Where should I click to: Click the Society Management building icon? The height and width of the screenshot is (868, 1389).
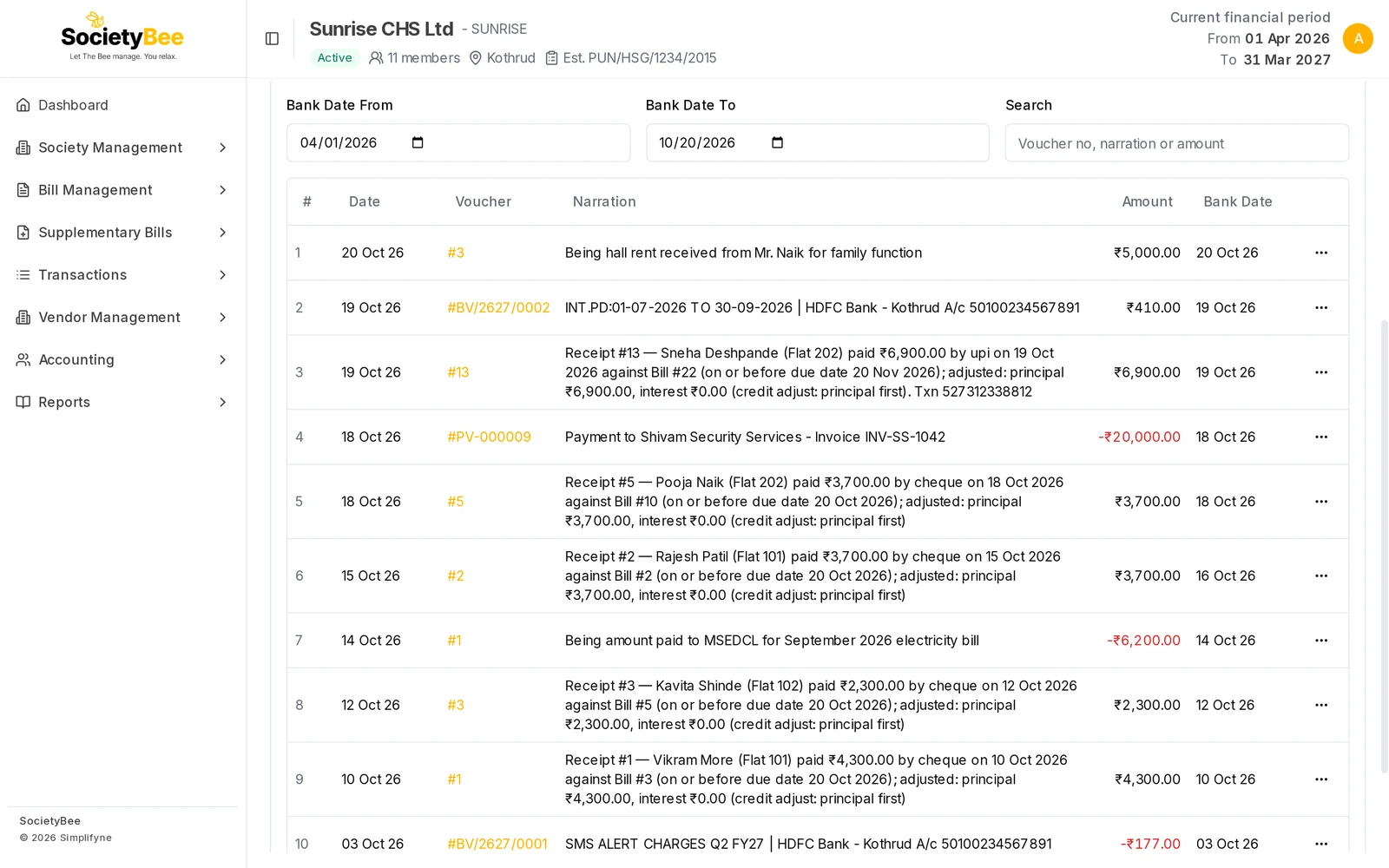[x=23, y=148]
